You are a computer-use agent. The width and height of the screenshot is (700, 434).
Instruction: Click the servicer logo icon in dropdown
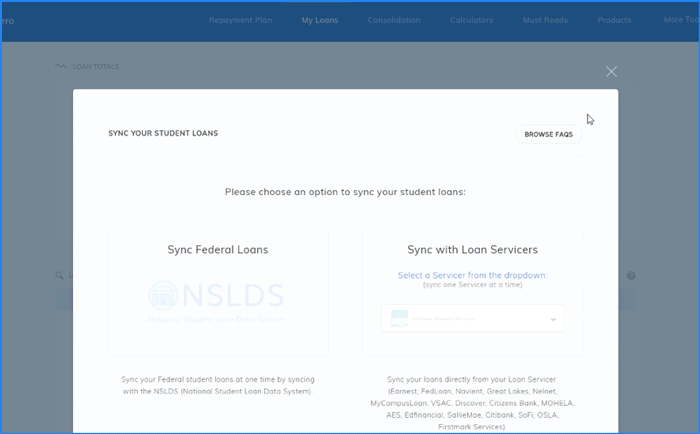(x=399, y=318)
